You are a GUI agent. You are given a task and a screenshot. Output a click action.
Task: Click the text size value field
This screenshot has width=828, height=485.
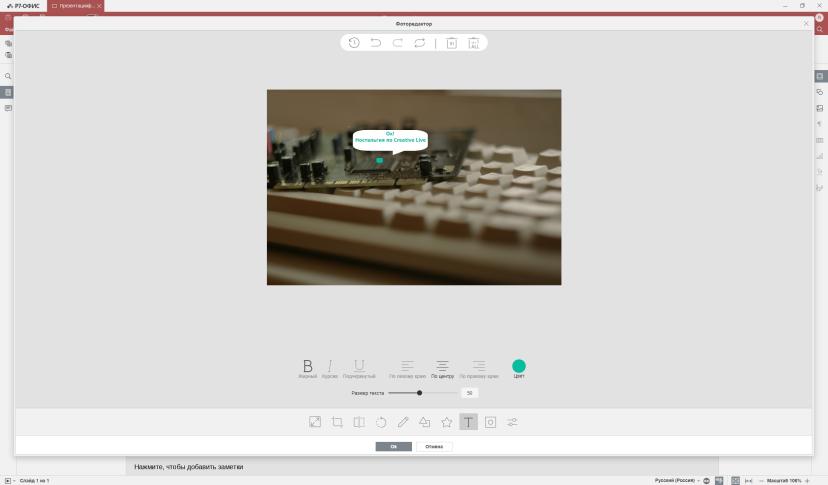[x=469, y=393]
